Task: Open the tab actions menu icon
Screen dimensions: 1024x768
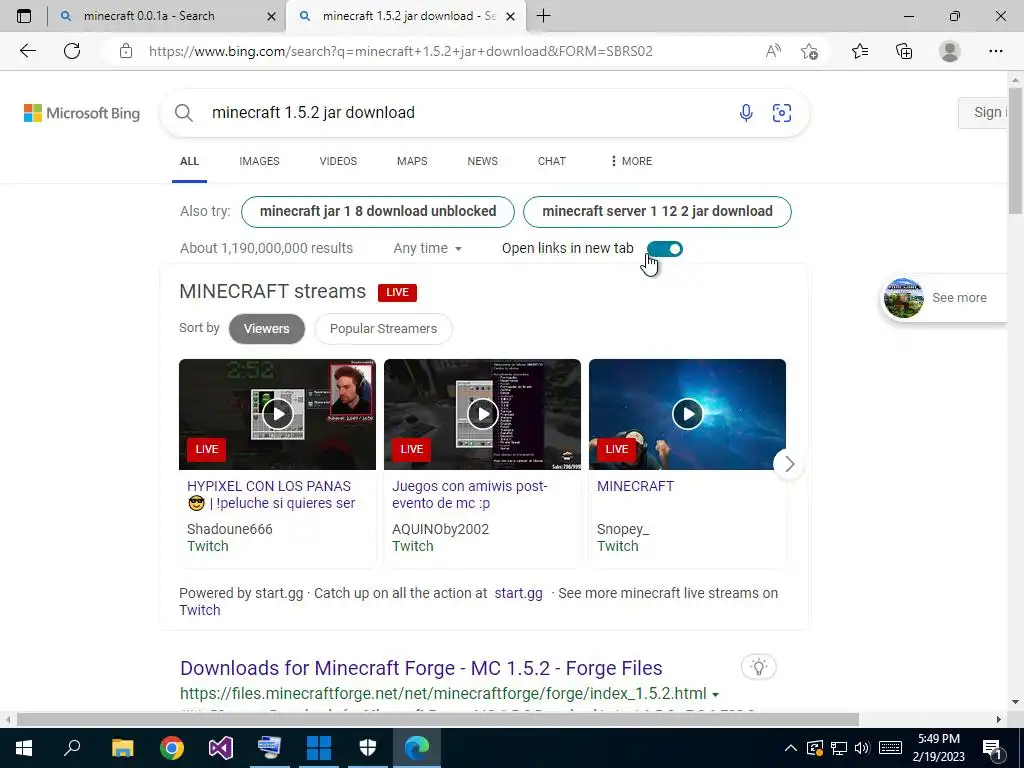Action: (24, 16)
